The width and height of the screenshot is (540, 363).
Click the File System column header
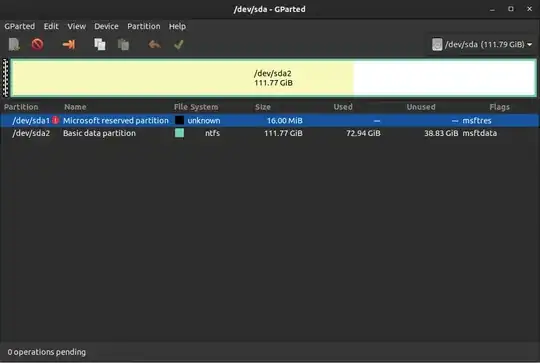(x=196, y=107)
